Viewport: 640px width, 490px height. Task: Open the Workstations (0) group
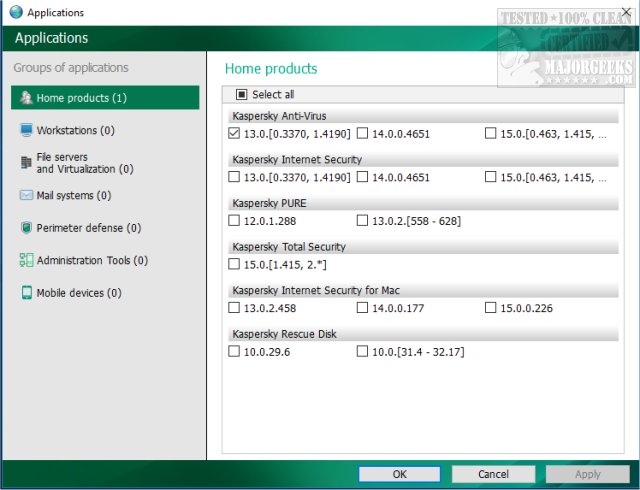(x=76, y=130)
